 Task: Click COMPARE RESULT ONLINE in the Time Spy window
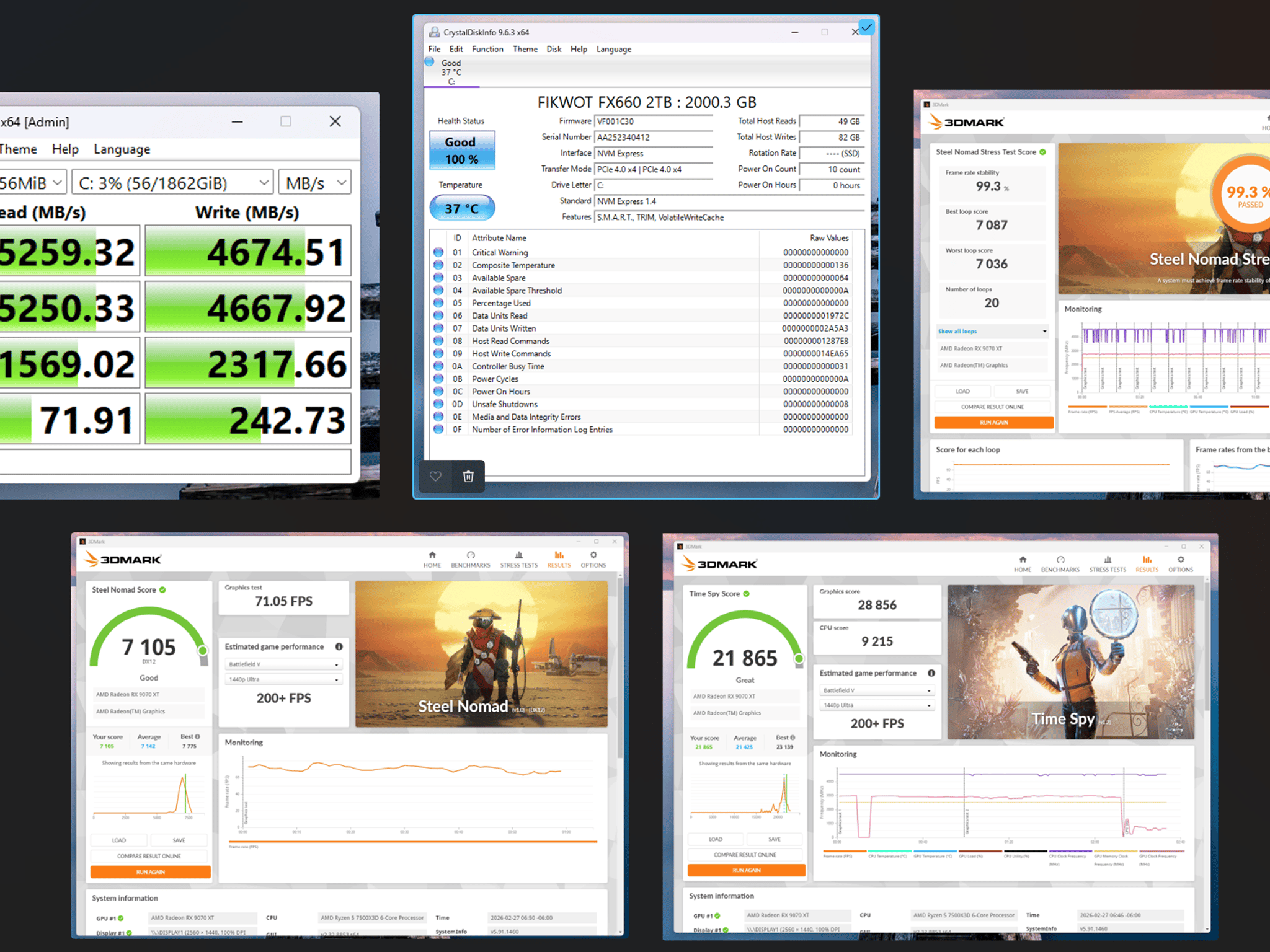click(745, 855)
